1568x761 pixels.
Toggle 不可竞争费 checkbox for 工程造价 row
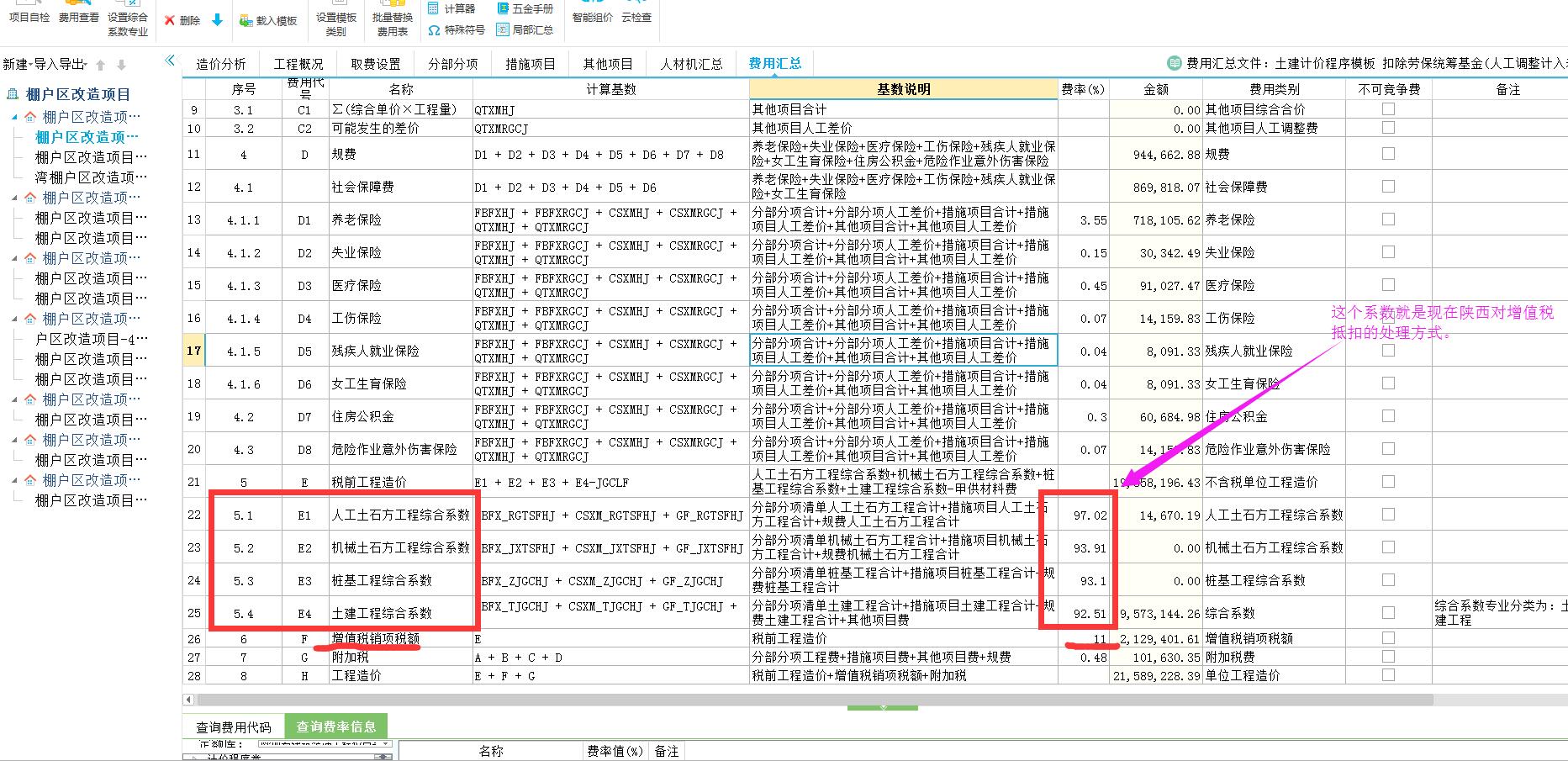pos(1388,674)
